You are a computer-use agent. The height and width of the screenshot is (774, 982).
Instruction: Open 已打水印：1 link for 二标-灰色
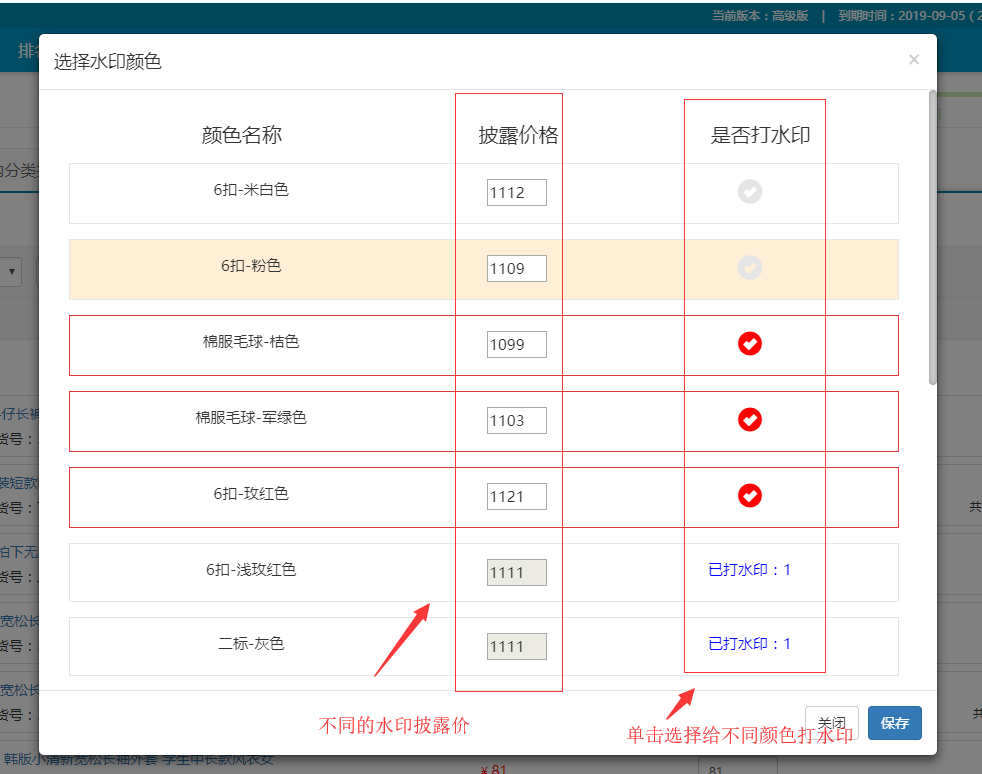749,644
